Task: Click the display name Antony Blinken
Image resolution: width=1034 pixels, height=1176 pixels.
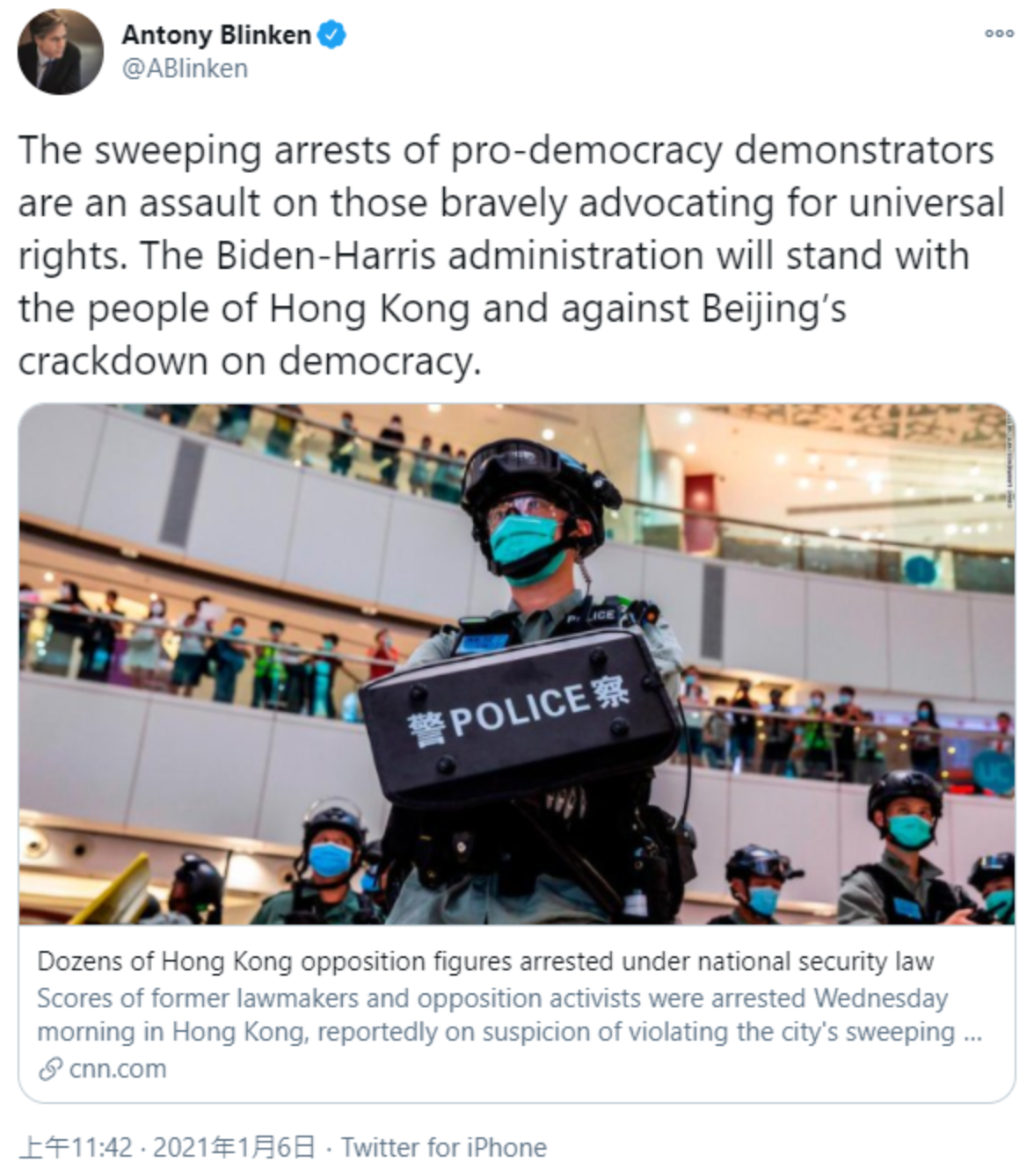Action: click(216, 35)
